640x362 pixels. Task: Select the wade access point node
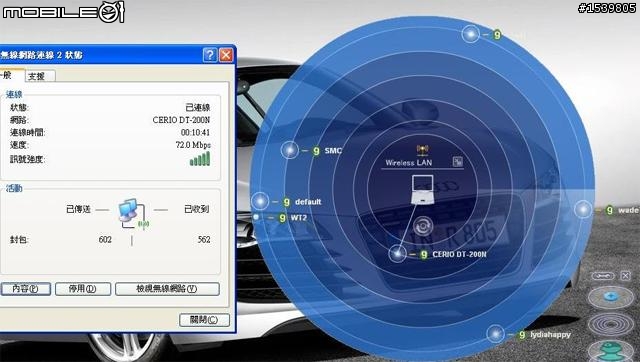pyautogui.click(x=583, y=209)
